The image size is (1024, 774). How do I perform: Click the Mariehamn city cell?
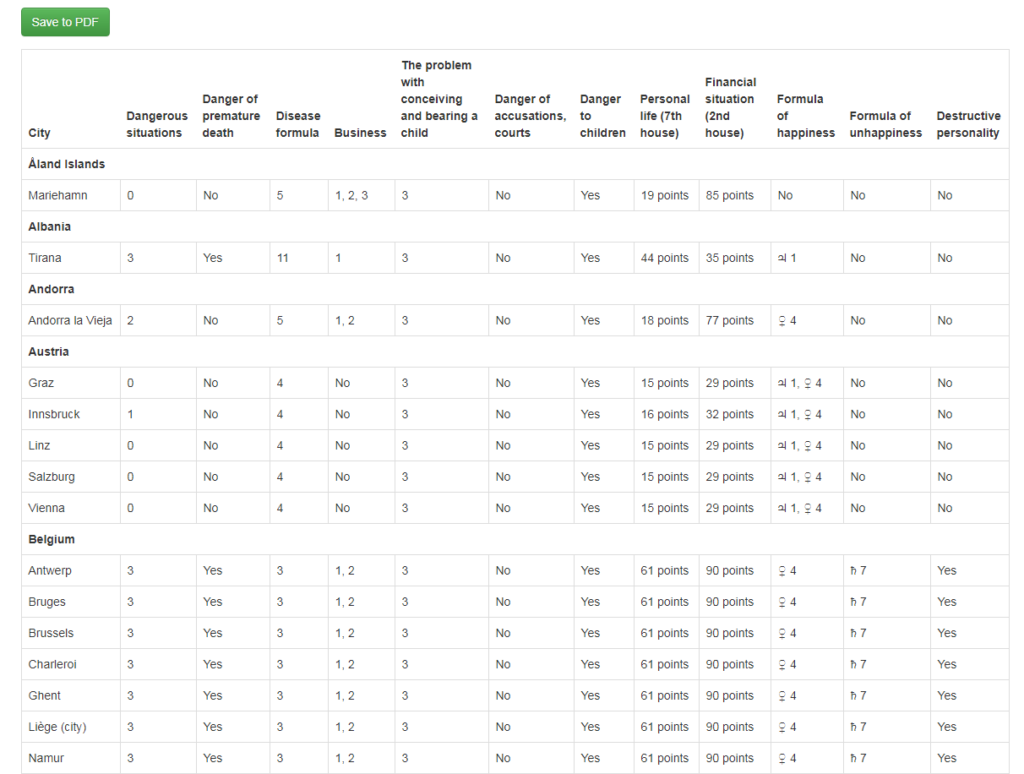(58, 196)
